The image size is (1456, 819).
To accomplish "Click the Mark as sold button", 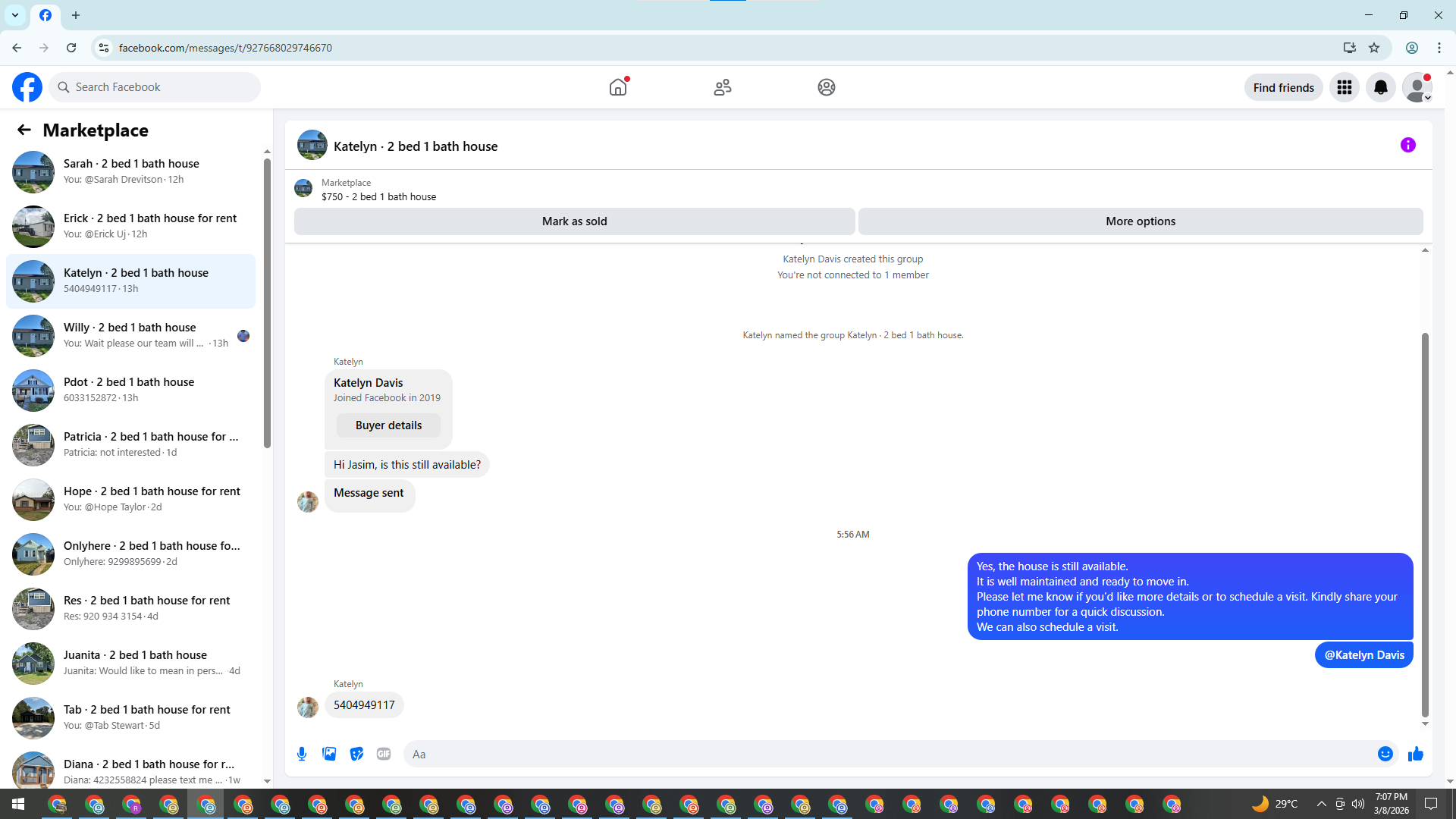I will tap(574, 221).
